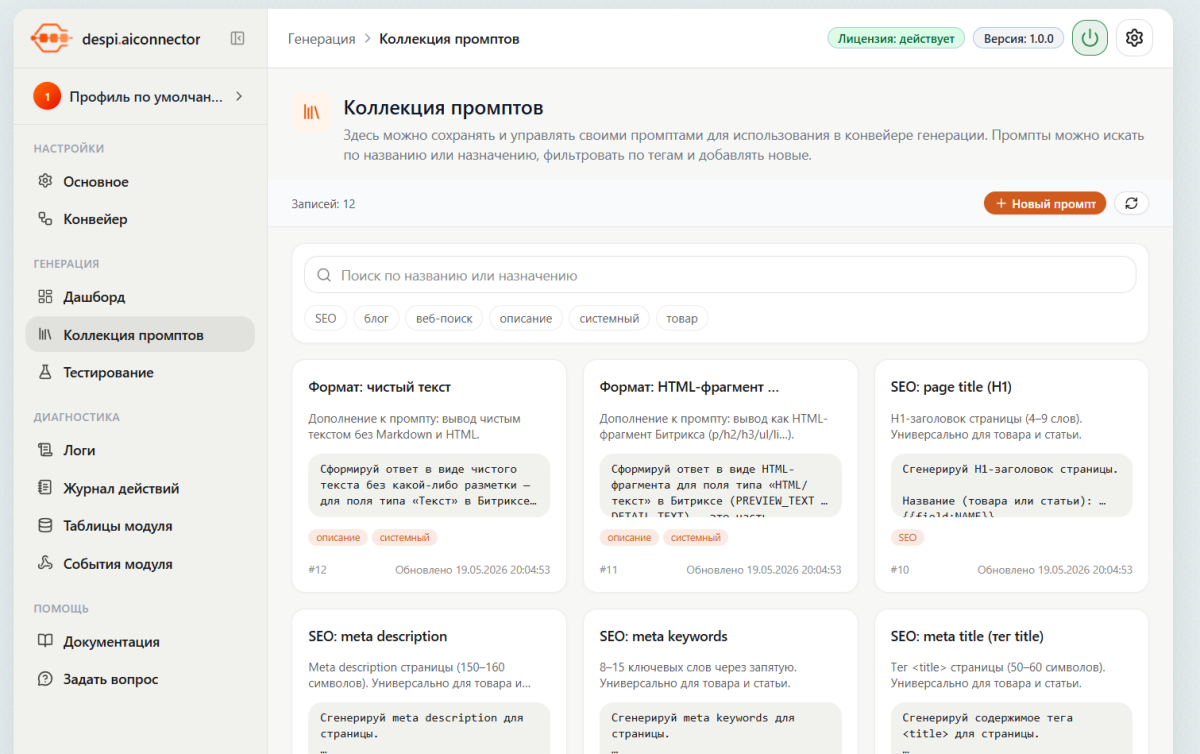Open Журнал действий in the sidebar
Image resolution: width=1200 pixels, height=754 pixels.
(140, 488)
